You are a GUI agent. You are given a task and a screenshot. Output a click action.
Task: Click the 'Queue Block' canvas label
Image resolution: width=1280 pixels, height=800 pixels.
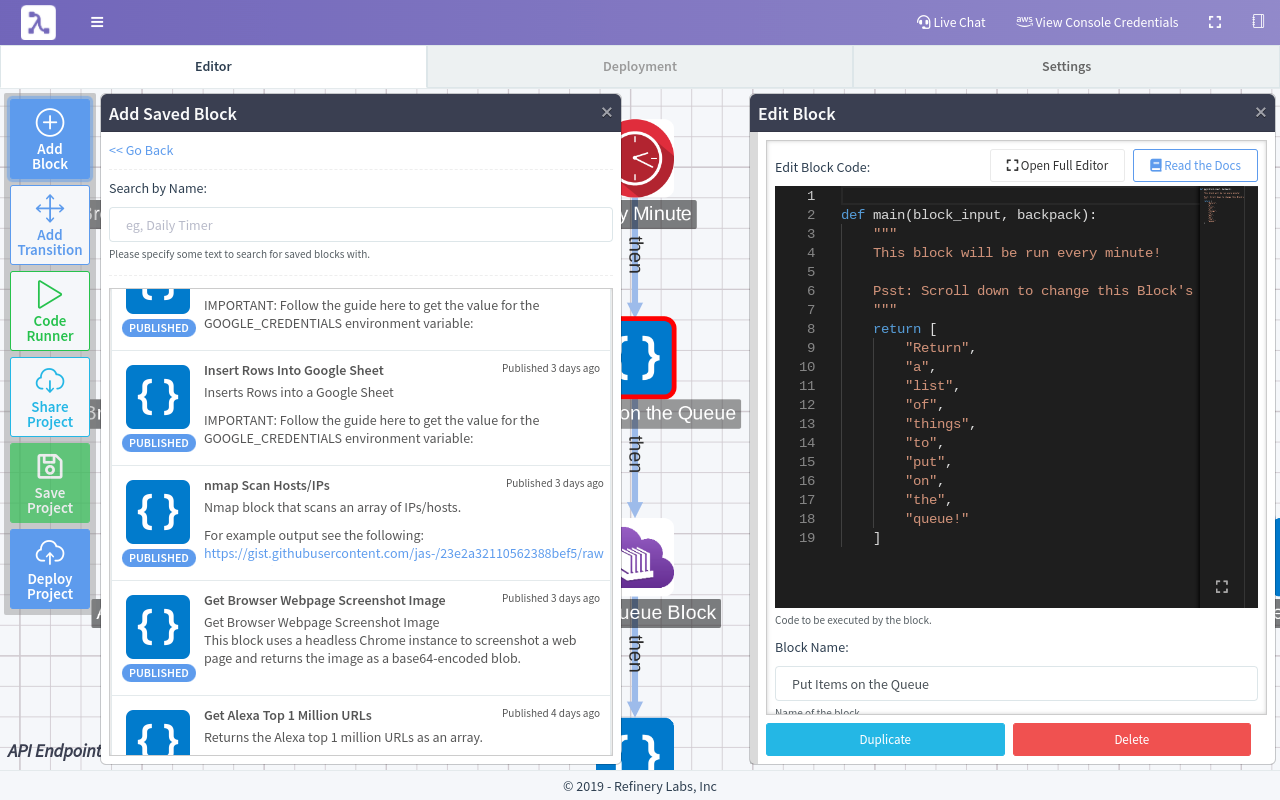pyautogui.click(x=670, y=613)
